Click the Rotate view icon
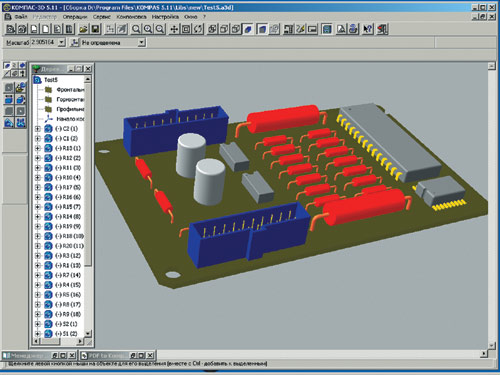The image size is (500, 375). click(x=198, y=29)
